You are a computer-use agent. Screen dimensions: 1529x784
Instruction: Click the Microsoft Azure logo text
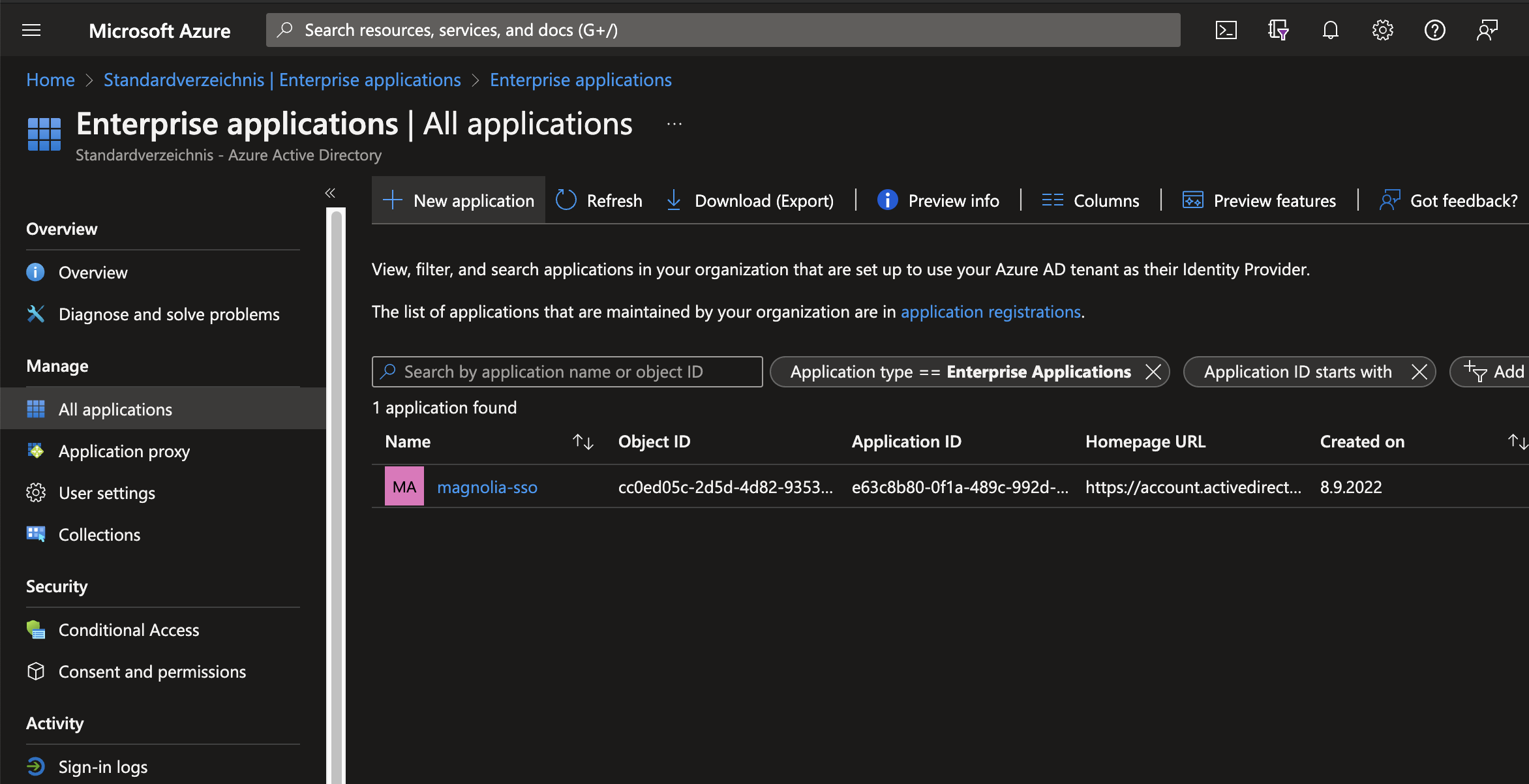tap(160, 31)
